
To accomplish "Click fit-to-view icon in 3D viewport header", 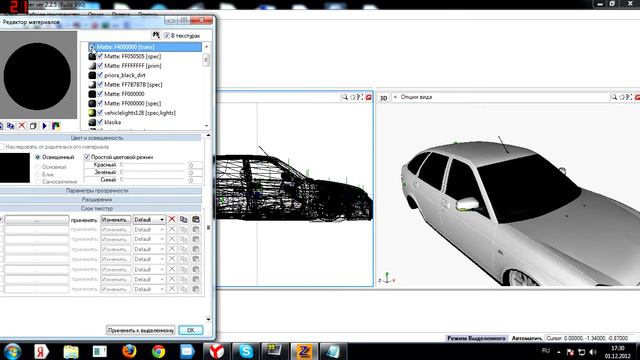I will [x=629, y=97].
